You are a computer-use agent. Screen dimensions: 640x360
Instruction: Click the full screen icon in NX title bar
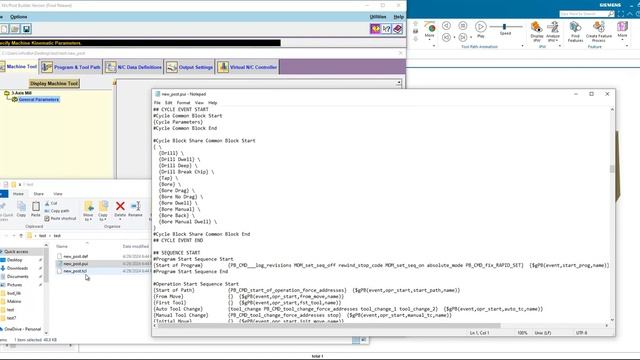[x=621, y=14]
